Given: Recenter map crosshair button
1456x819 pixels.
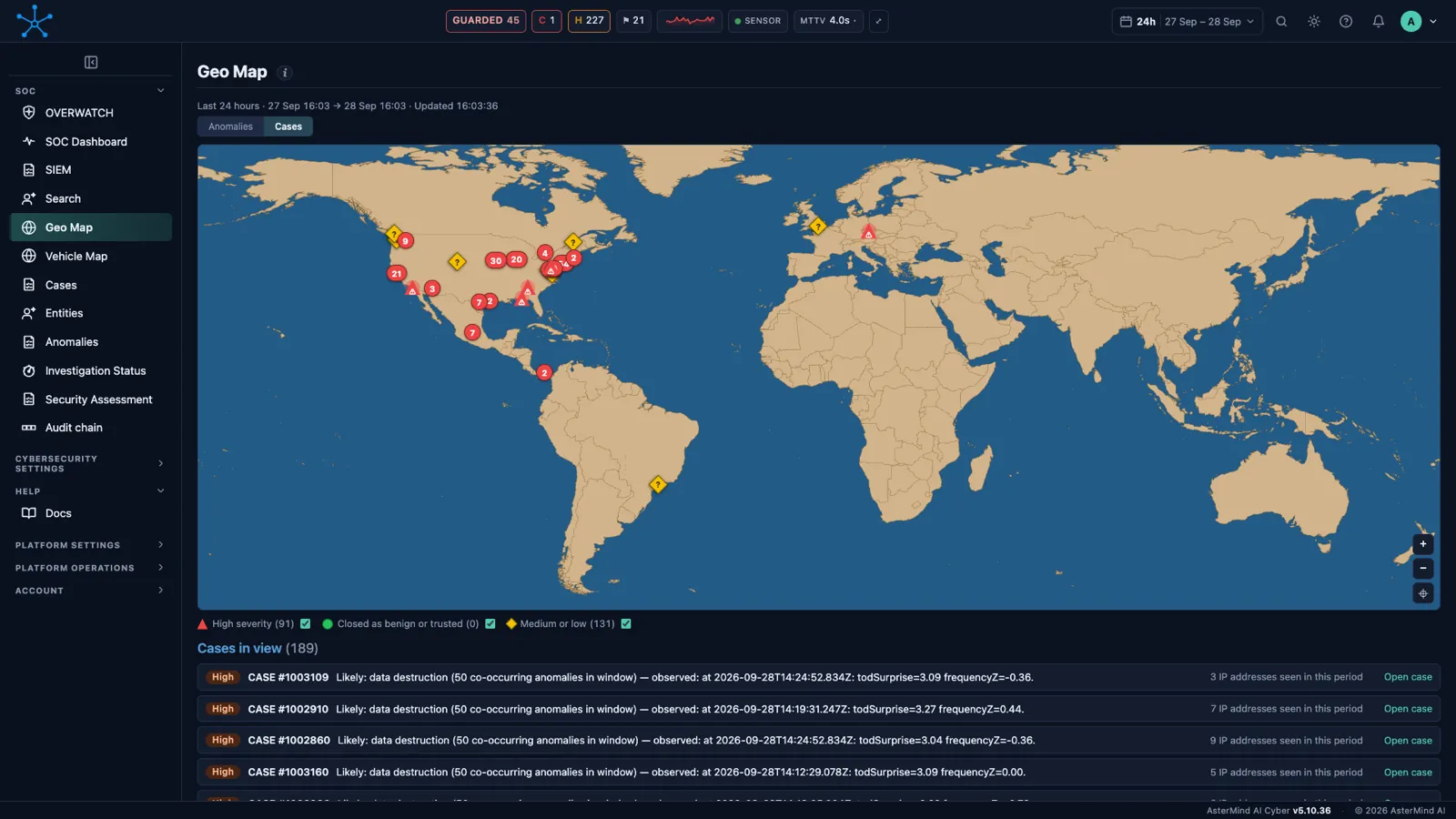Looking at the screenshot, I should [x=1423, y=593].
